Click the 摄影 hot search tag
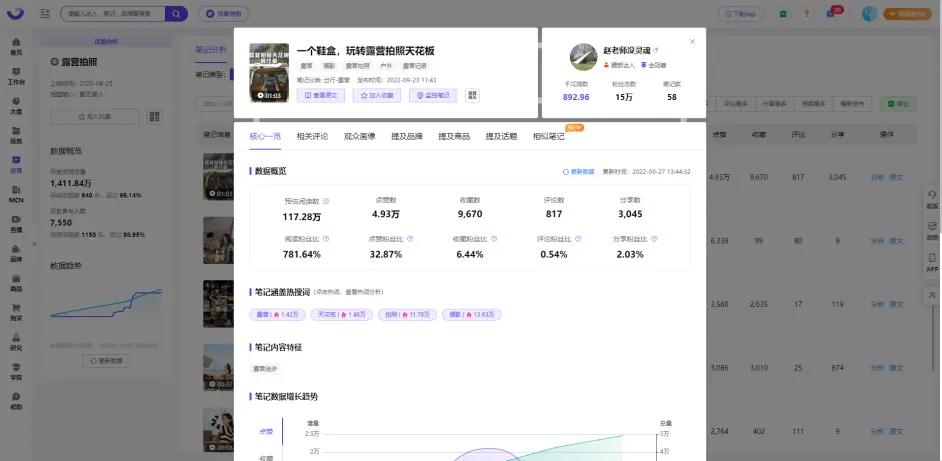 click(x=472, y=314)
